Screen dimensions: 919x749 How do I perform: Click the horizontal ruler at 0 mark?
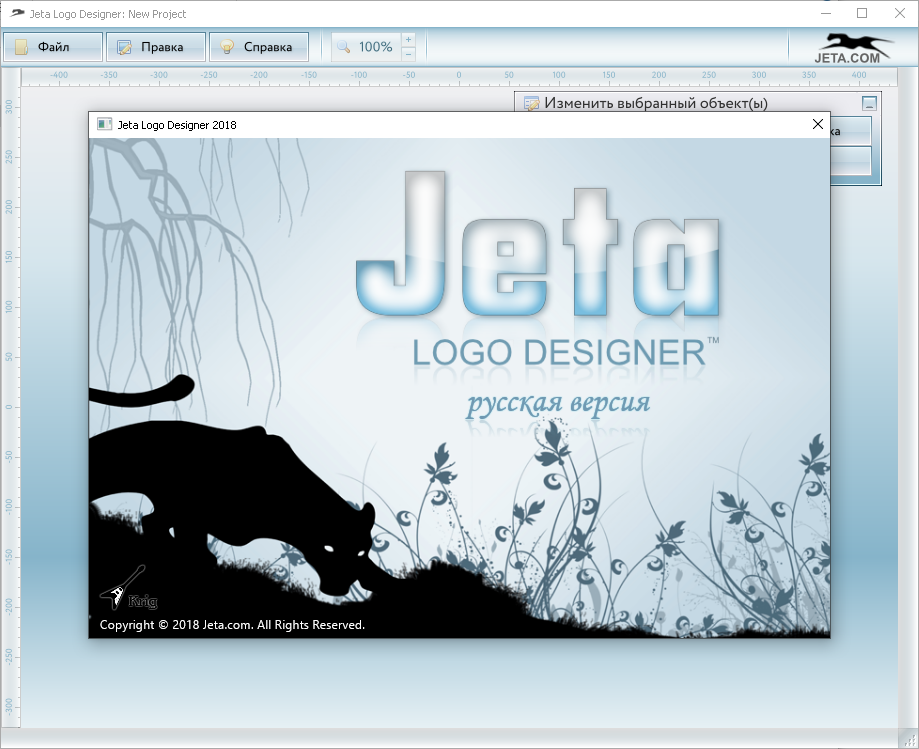coord(459,76)
